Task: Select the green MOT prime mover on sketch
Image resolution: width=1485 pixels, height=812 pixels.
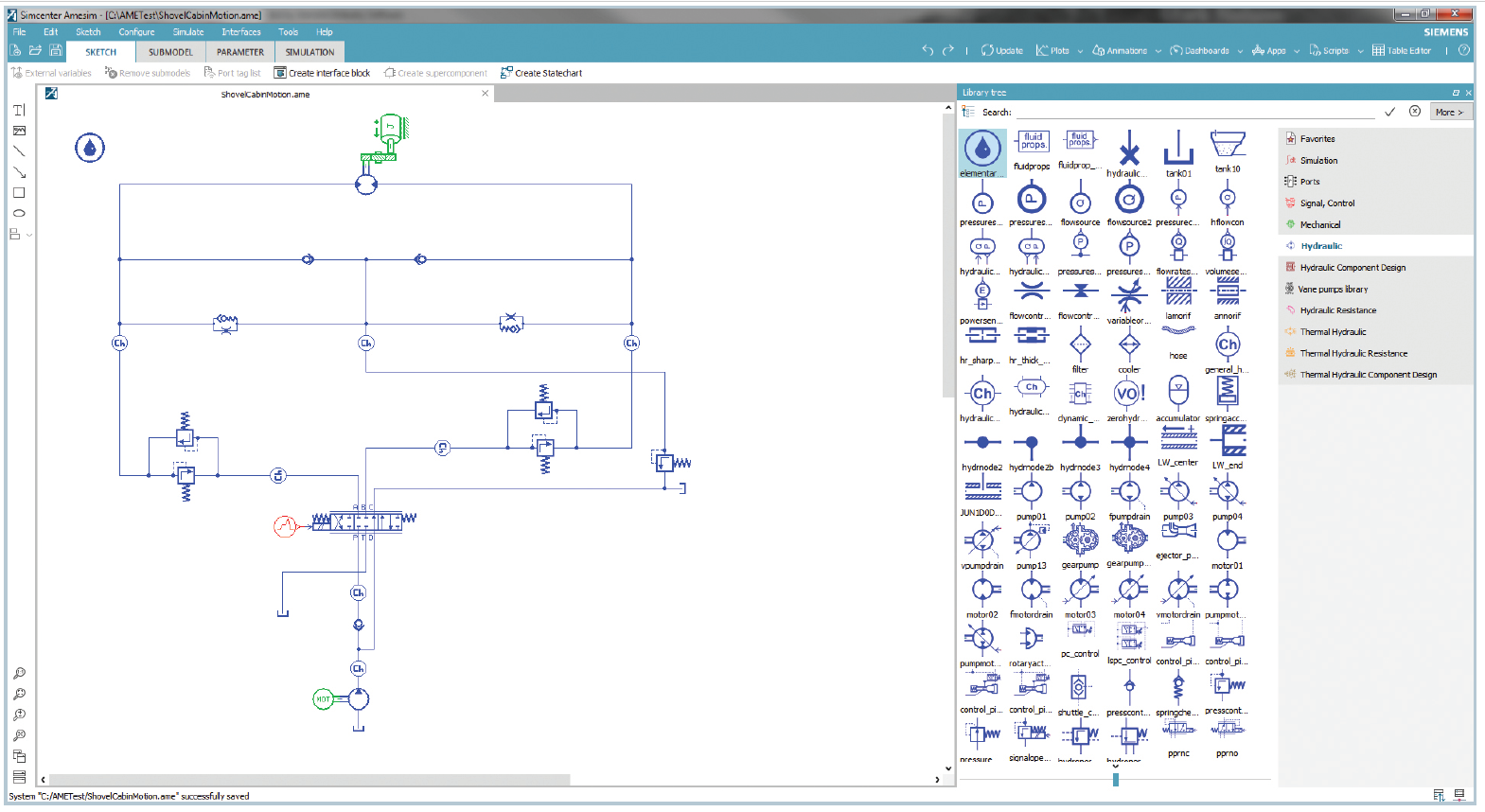Action: coord(324,699)
